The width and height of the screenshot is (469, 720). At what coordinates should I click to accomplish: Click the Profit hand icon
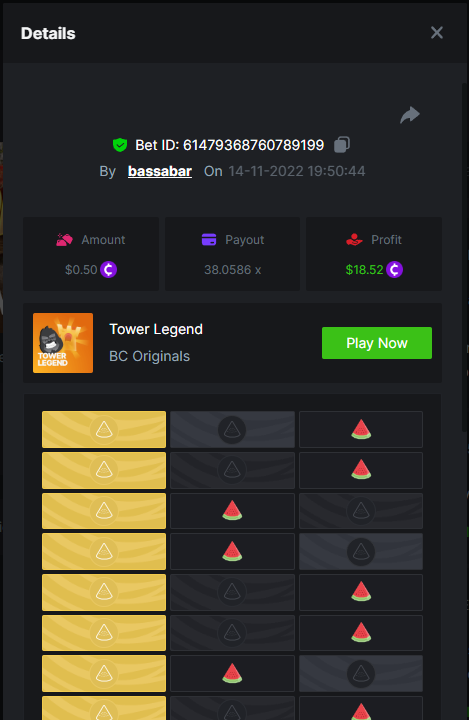click(354, 239)
